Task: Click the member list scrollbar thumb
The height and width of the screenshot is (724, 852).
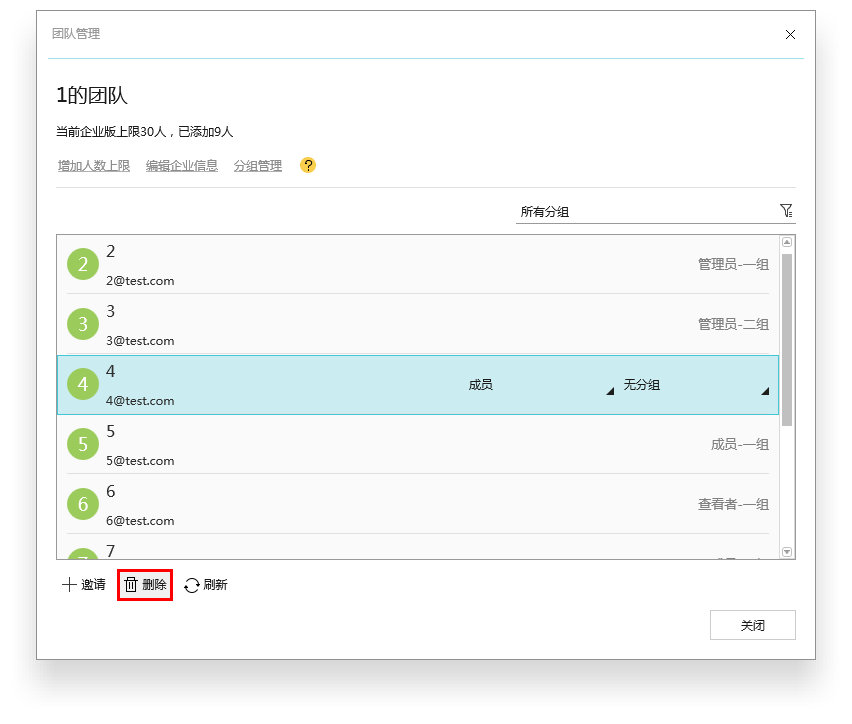Action: tap(787, 340)
